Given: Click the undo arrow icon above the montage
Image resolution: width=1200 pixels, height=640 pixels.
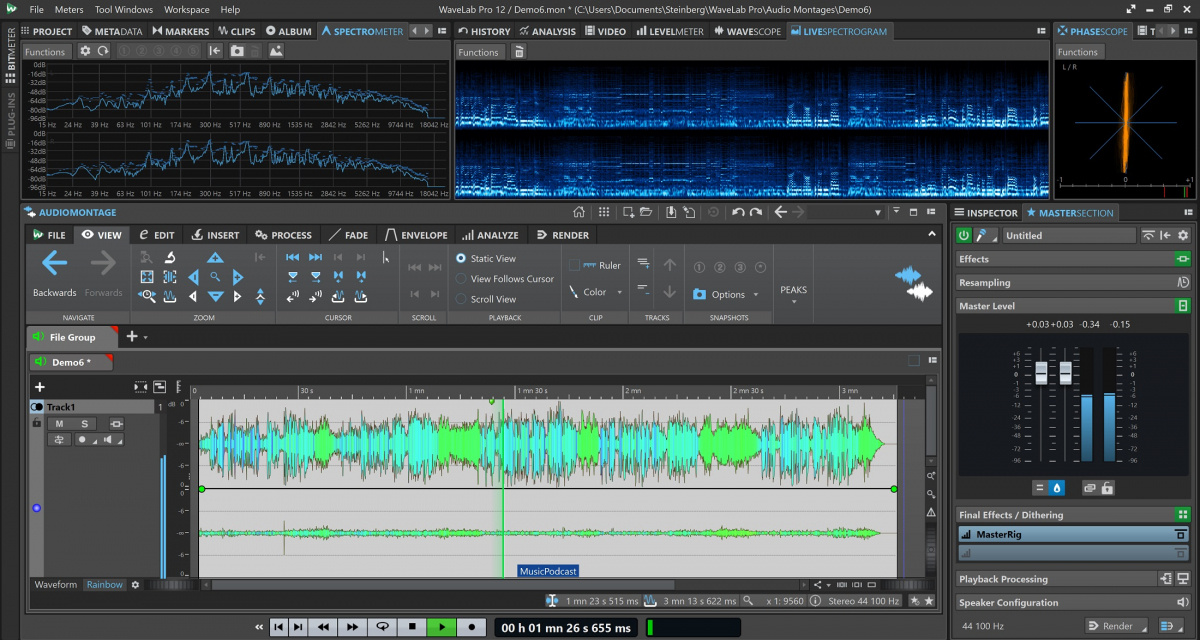Looking at the screenshot, I should (x=737, y=212).
